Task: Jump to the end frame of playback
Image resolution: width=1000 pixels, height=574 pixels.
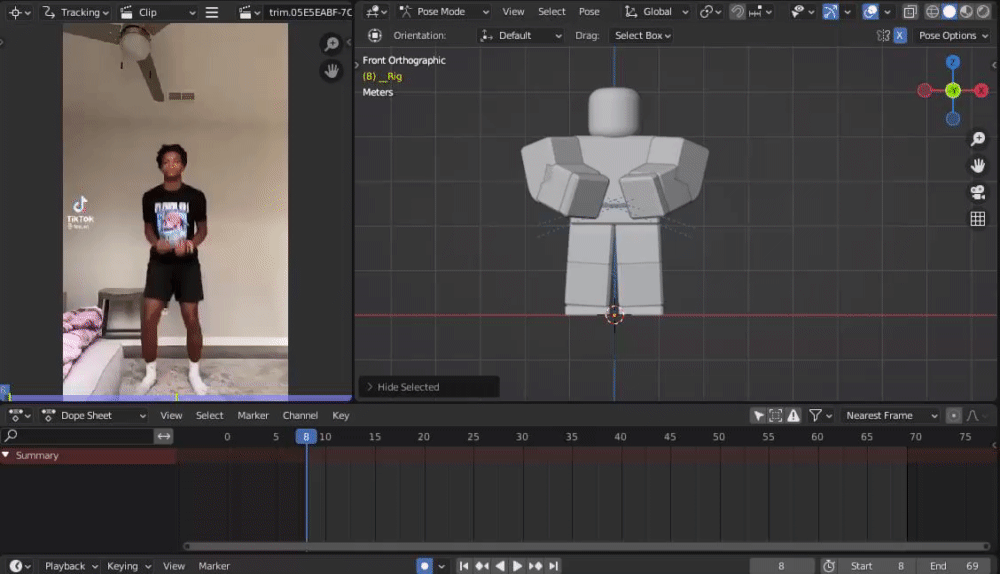Action: [x=553, y=566]
